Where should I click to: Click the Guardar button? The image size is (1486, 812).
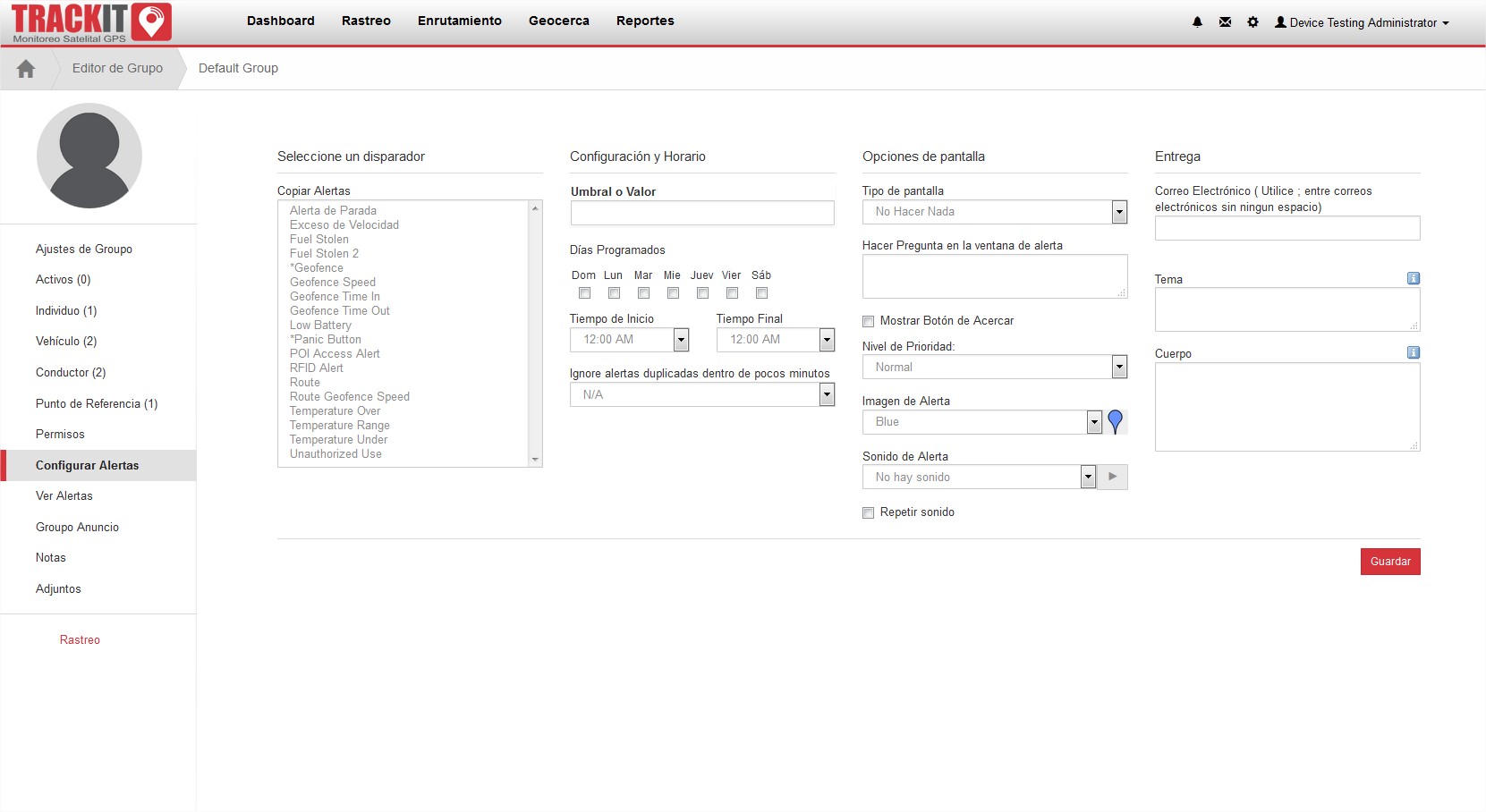click(1389, 562)
